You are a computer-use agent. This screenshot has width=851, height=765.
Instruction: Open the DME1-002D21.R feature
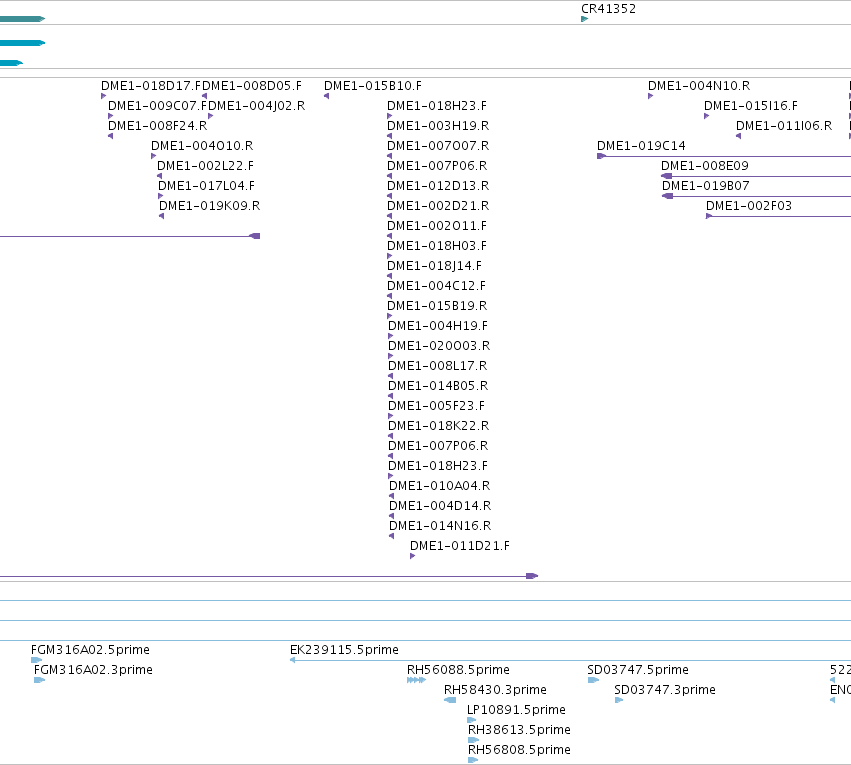438,206
